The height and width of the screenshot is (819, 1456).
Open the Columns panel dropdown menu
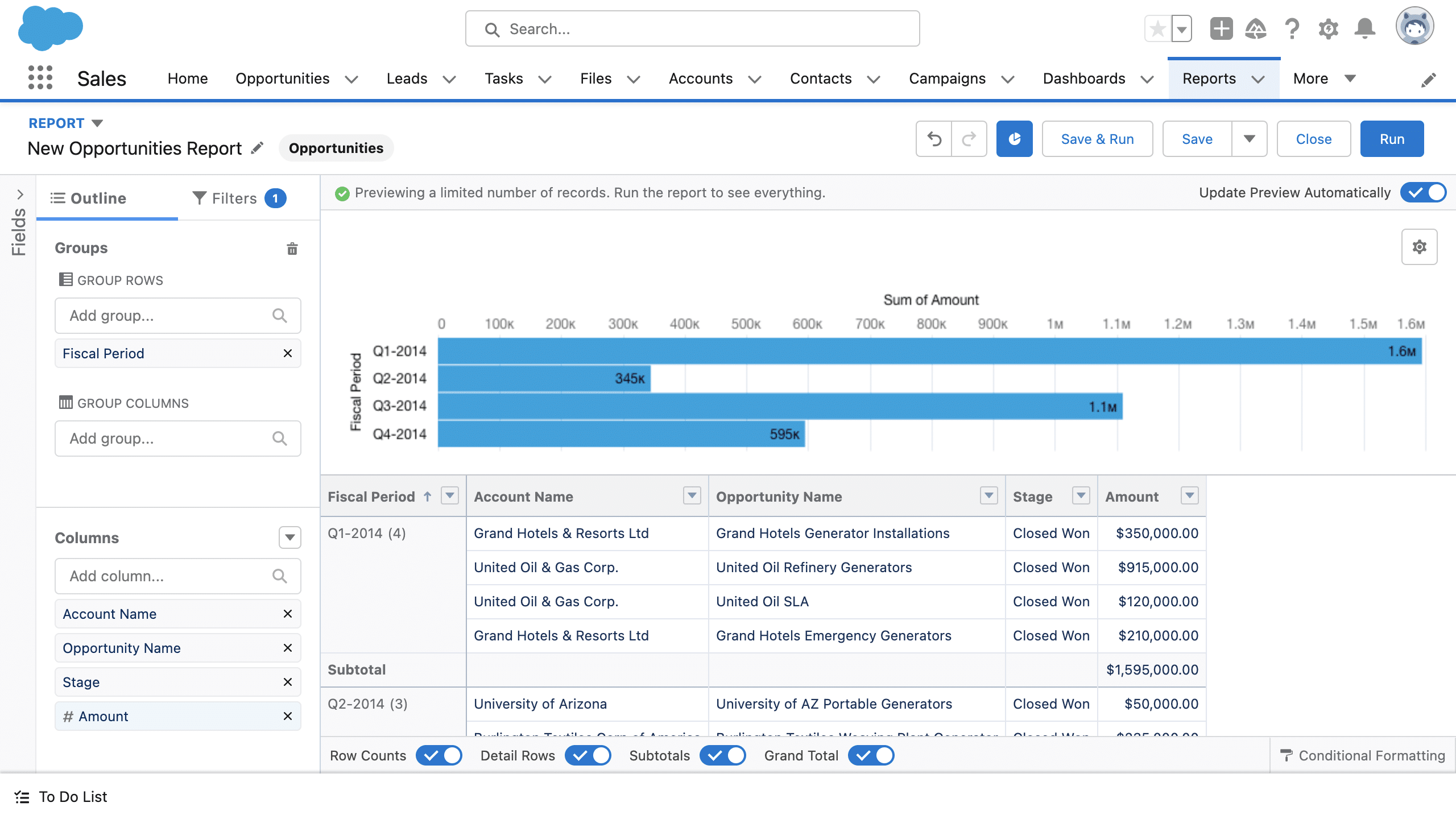coord(289,537)
